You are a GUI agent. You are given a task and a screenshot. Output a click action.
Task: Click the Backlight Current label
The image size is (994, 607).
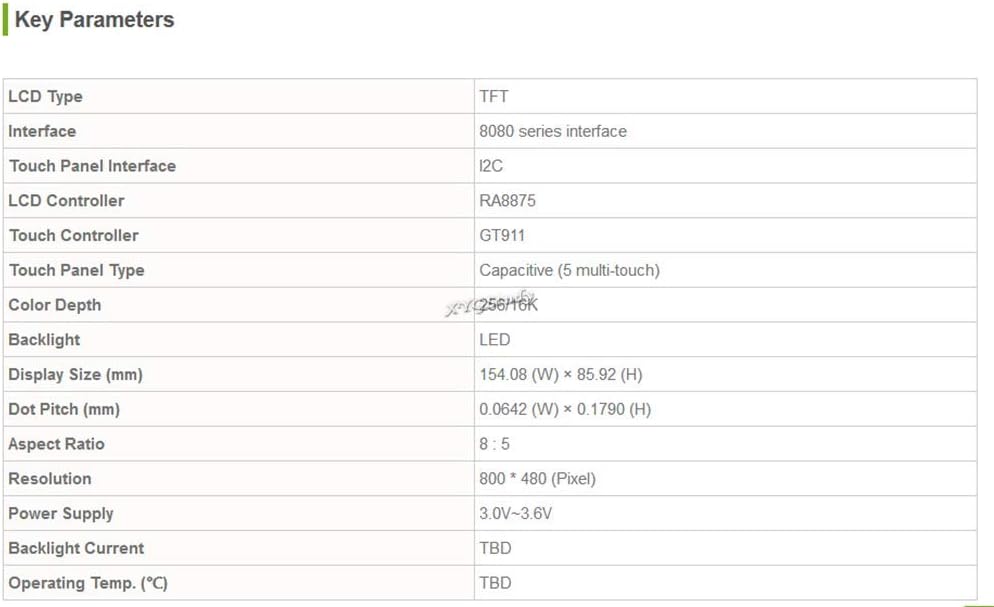pyautogui.click(x=76, y=548)
